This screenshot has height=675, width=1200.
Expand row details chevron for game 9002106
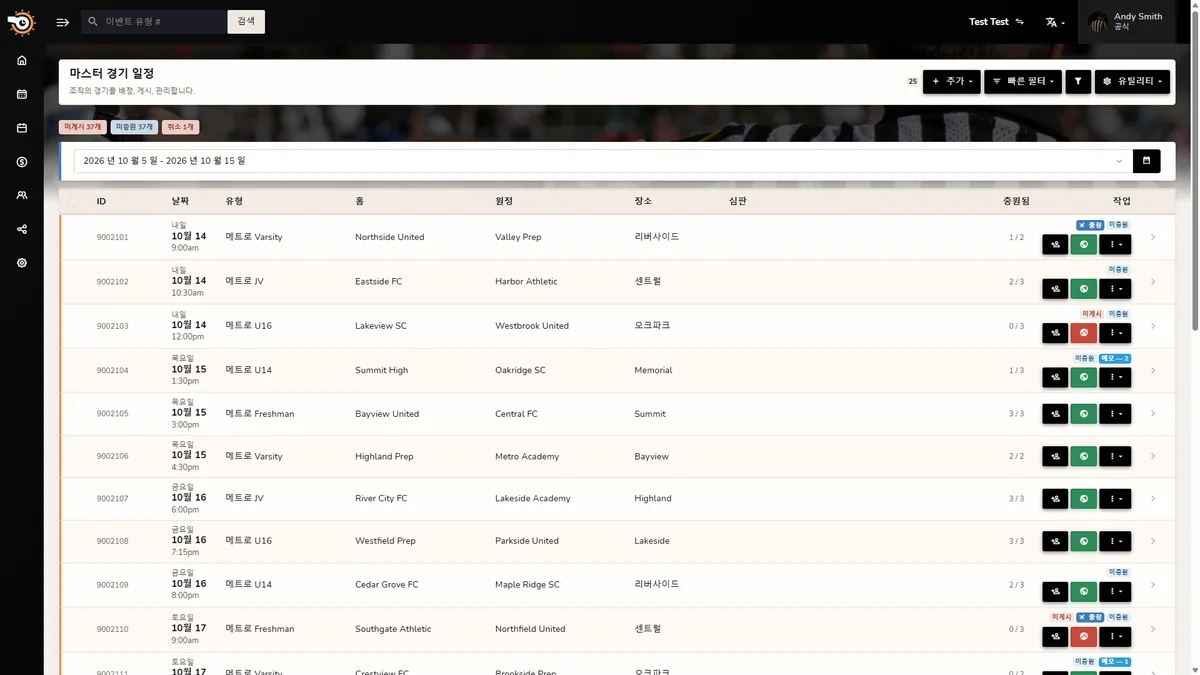[x=1153, y=456]
